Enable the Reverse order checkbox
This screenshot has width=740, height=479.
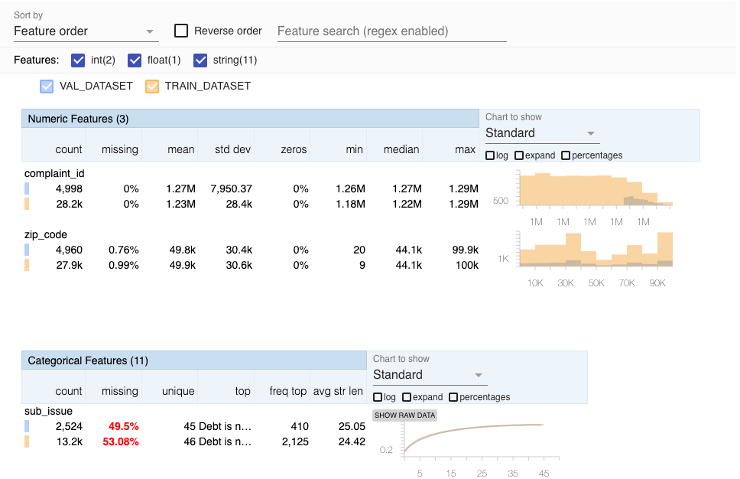181,31
